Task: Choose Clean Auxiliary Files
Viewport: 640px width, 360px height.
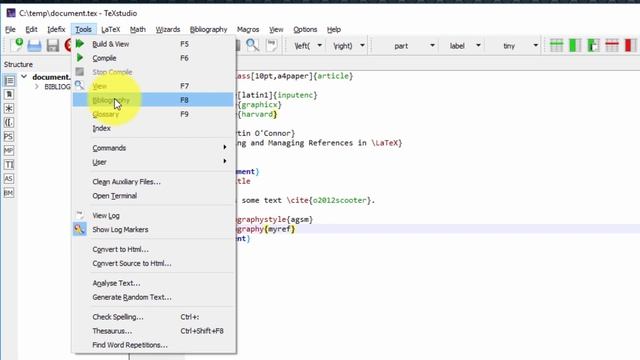Action: (153, 182)
